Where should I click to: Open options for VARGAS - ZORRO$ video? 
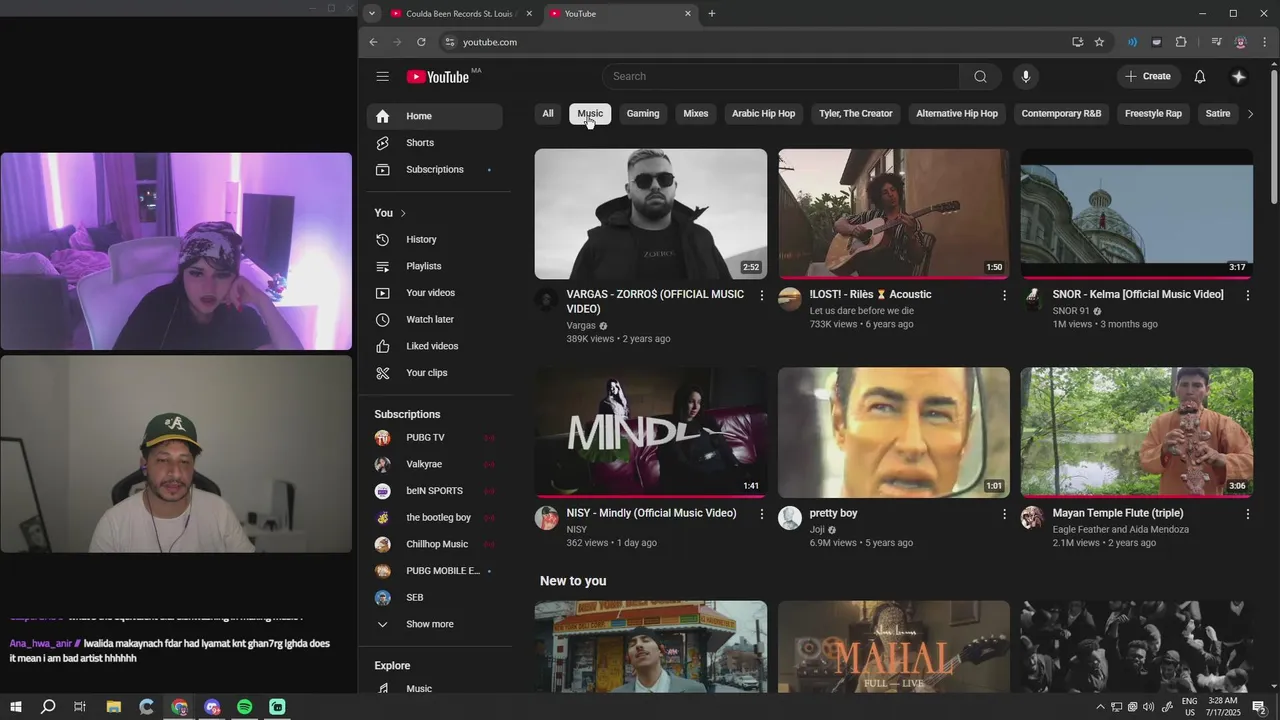tap(762, 295)
